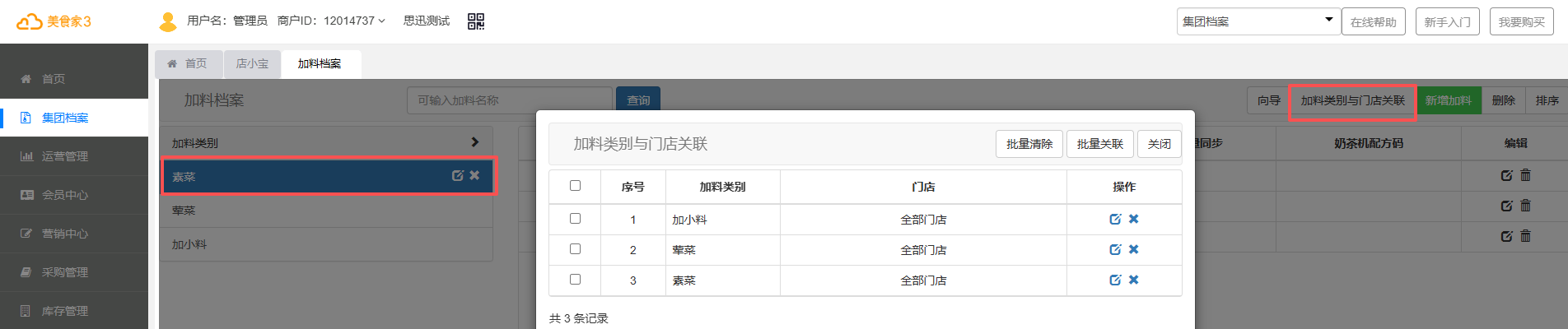This screenshot has height=329, width=1568.
Task: Select 荤菜 in the category list
Action: (x=184, y=211)
